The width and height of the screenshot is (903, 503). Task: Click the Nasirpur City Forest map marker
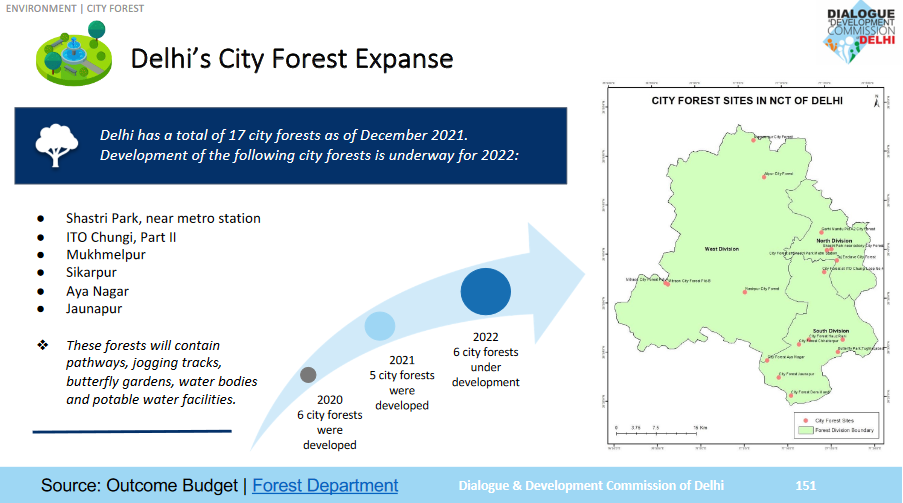[745, 292]
